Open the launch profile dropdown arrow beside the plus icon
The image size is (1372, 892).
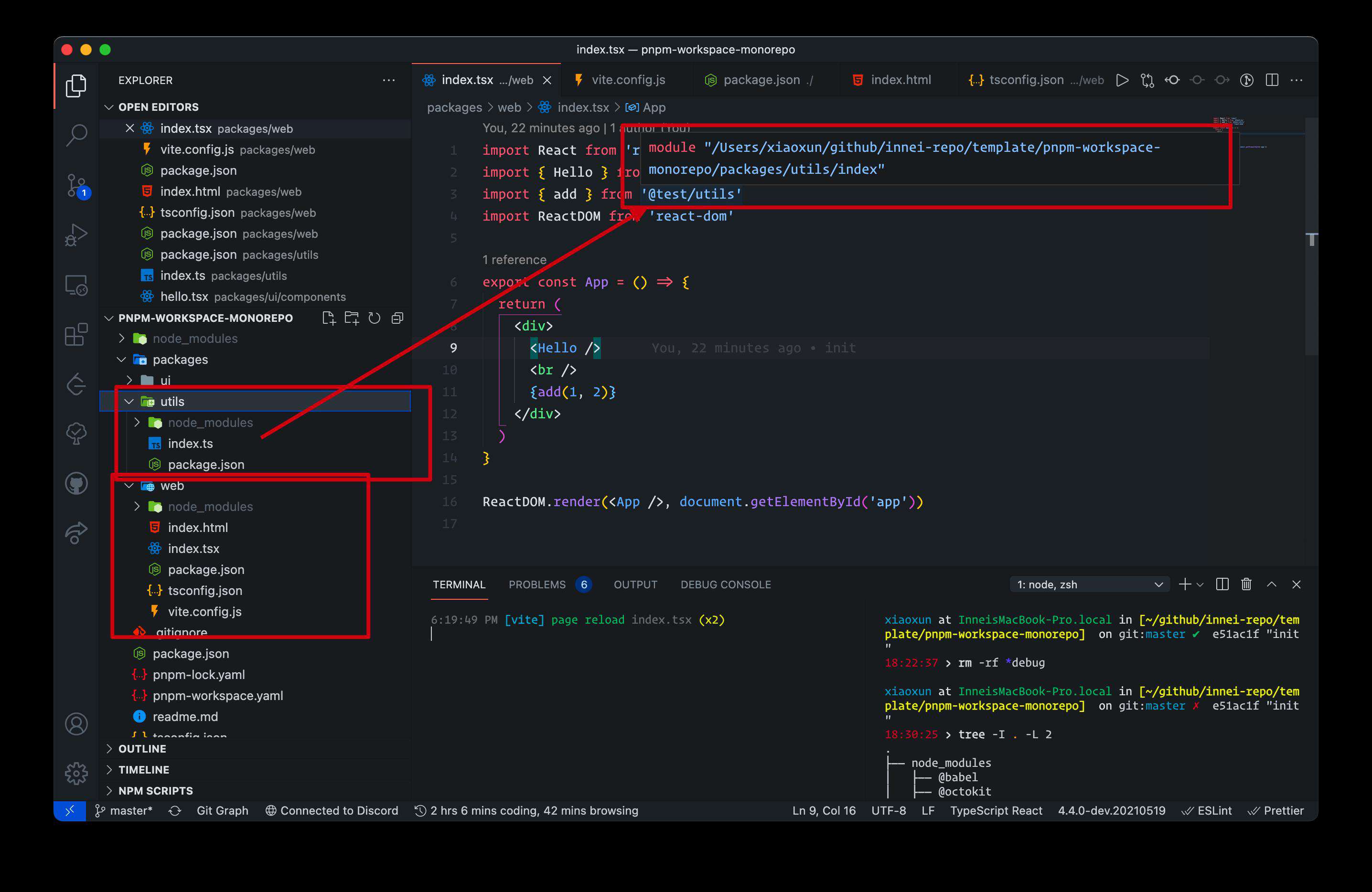click(x=1200, y=585)
